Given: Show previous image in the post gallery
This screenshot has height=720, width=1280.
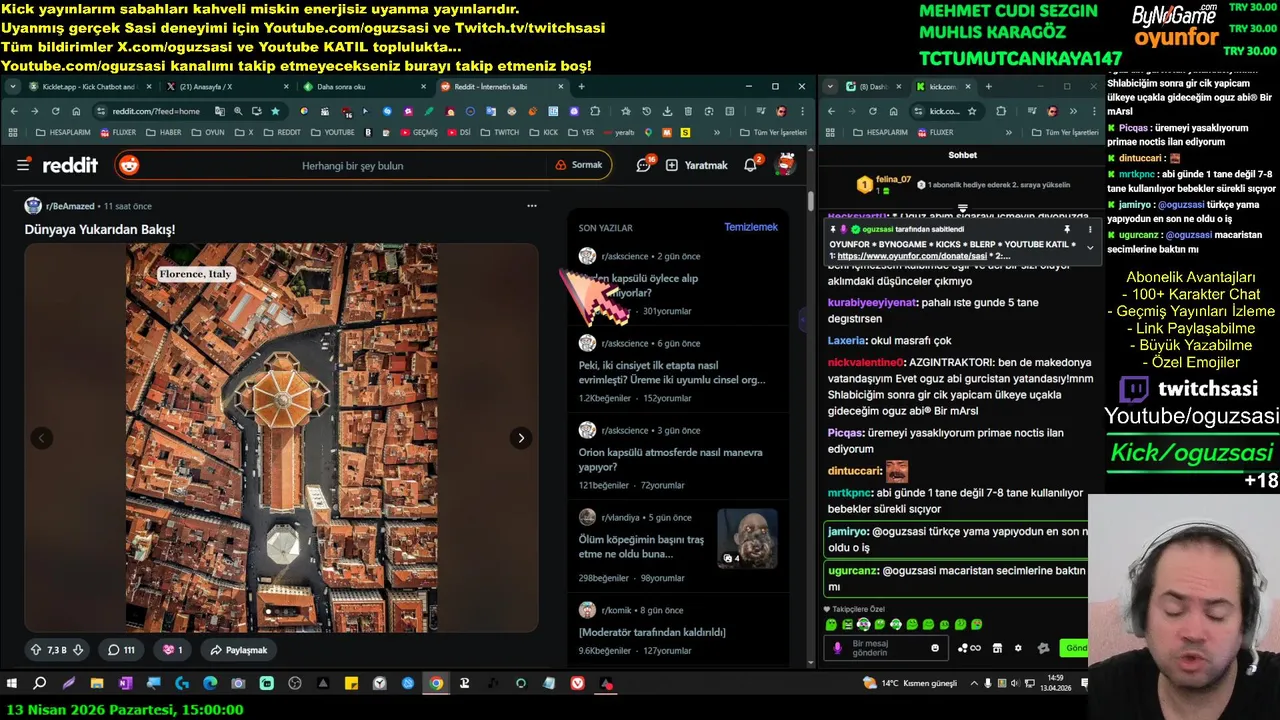Looking at the screenshot, I should point(42,438).
